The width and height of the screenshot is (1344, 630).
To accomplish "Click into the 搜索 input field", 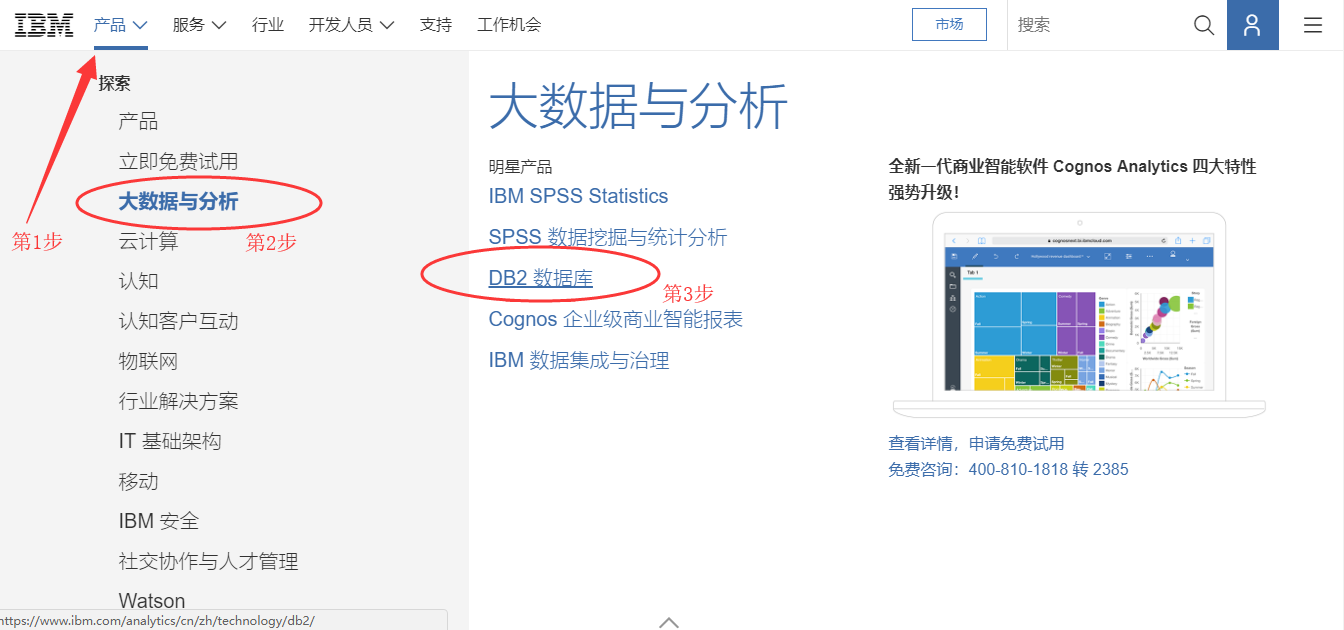I will (1100, 25).
